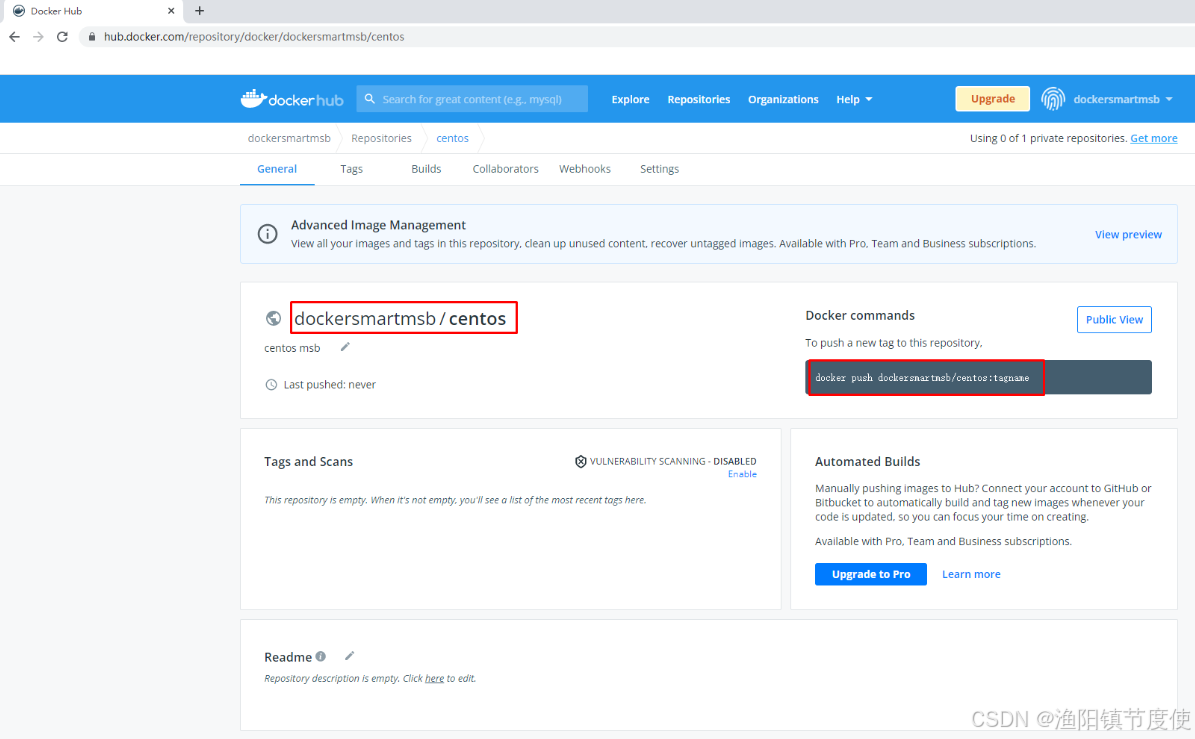Click the Last pushed clock icon
The height and width of the screenshot is (739, 1195).
coord(271,385)
